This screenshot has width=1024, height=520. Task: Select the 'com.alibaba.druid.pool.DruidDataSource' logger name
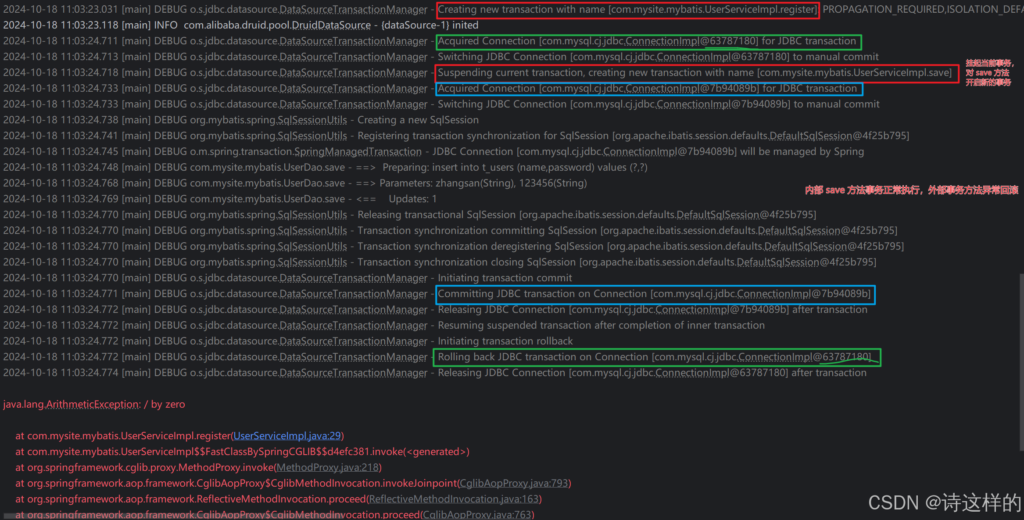(277, 25)
